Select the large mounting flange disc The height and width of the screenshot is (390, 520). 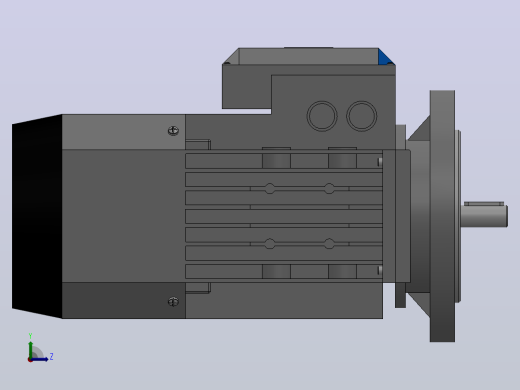[442, 216]
